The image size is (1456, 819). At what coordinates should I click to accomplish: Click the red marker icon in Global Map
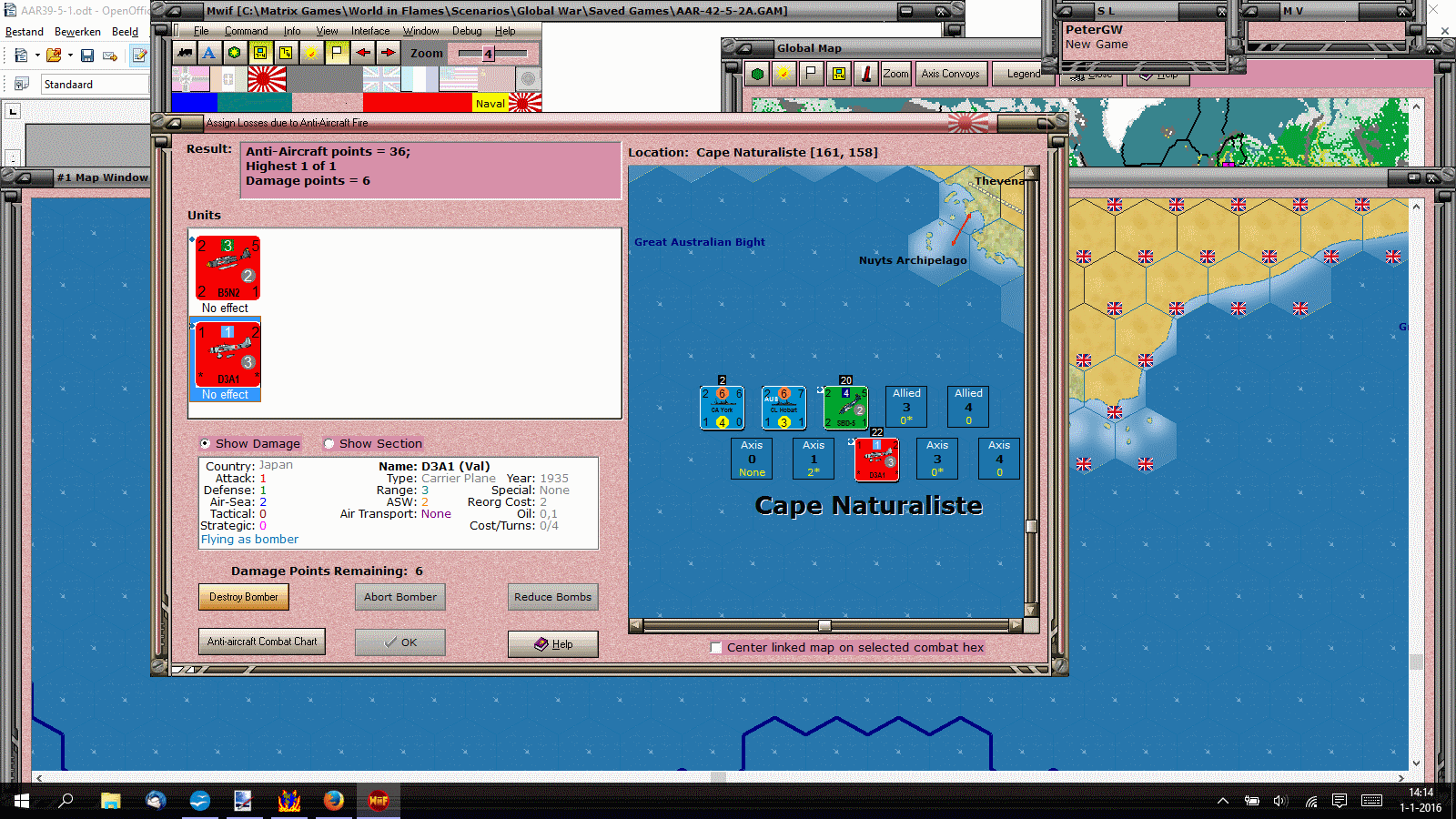click(866, 74)
